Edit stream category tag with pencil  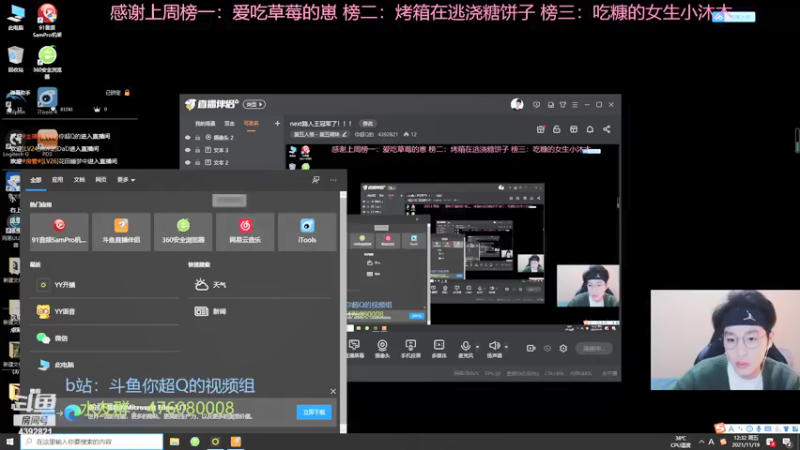[344, 135]
